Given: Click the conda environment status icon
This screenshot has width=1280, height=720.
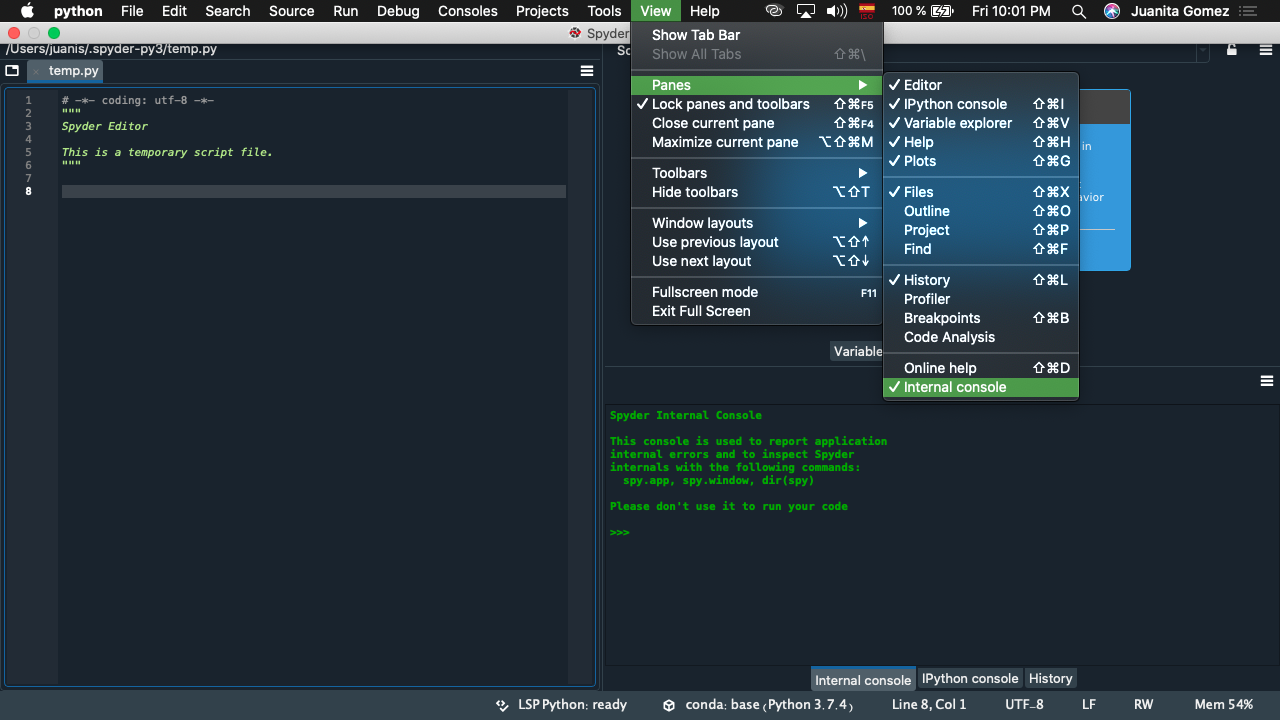Looking at the screenshot, I should [x=669, y=705].
